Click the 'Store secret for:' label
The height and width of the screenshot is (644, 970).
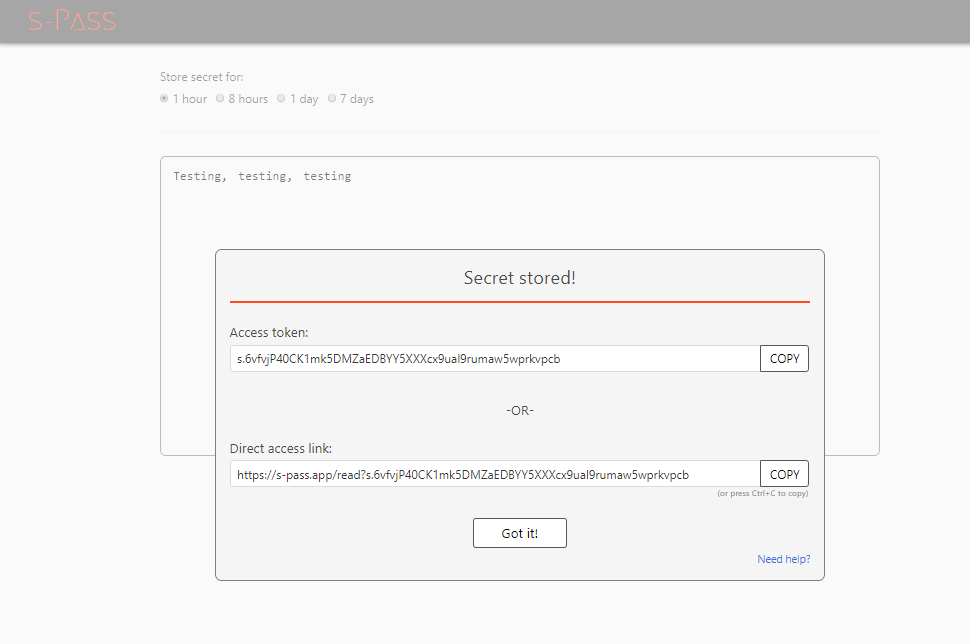pyautogui.click(x=201, y=77)
